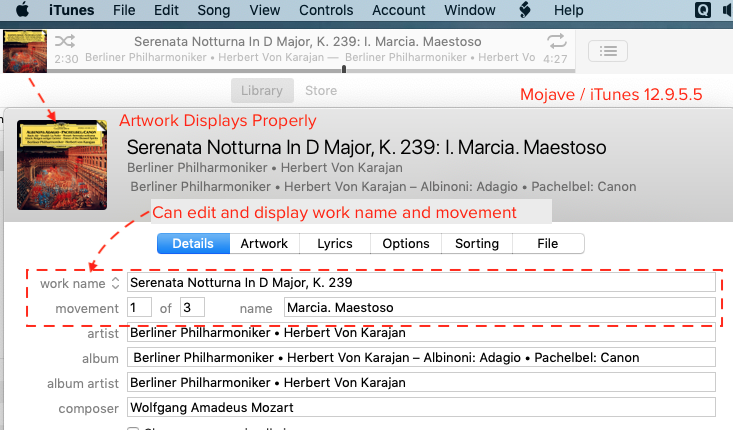Click the large album artwork in info dialog
Screen dimensions: 733x430
pos(62,165)
